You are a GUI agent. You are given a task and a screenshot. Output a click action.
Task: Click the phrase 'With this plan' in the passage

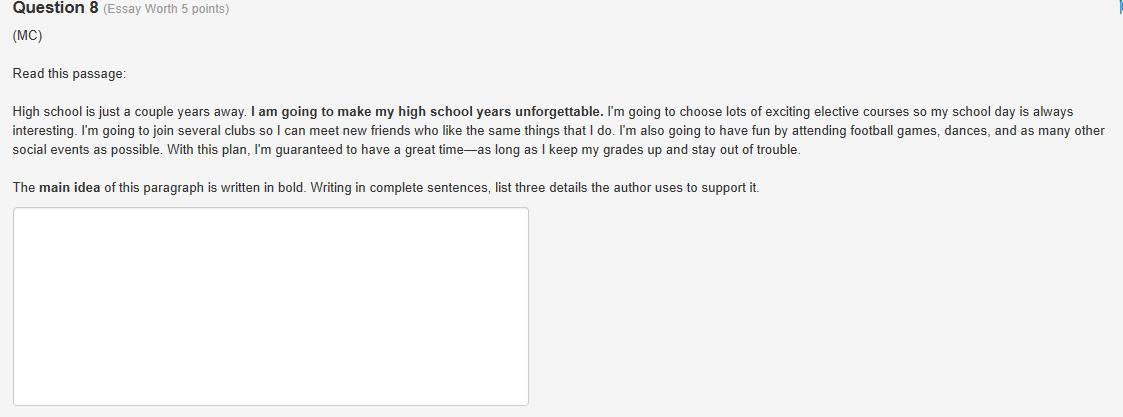click(x=202, y=150)
